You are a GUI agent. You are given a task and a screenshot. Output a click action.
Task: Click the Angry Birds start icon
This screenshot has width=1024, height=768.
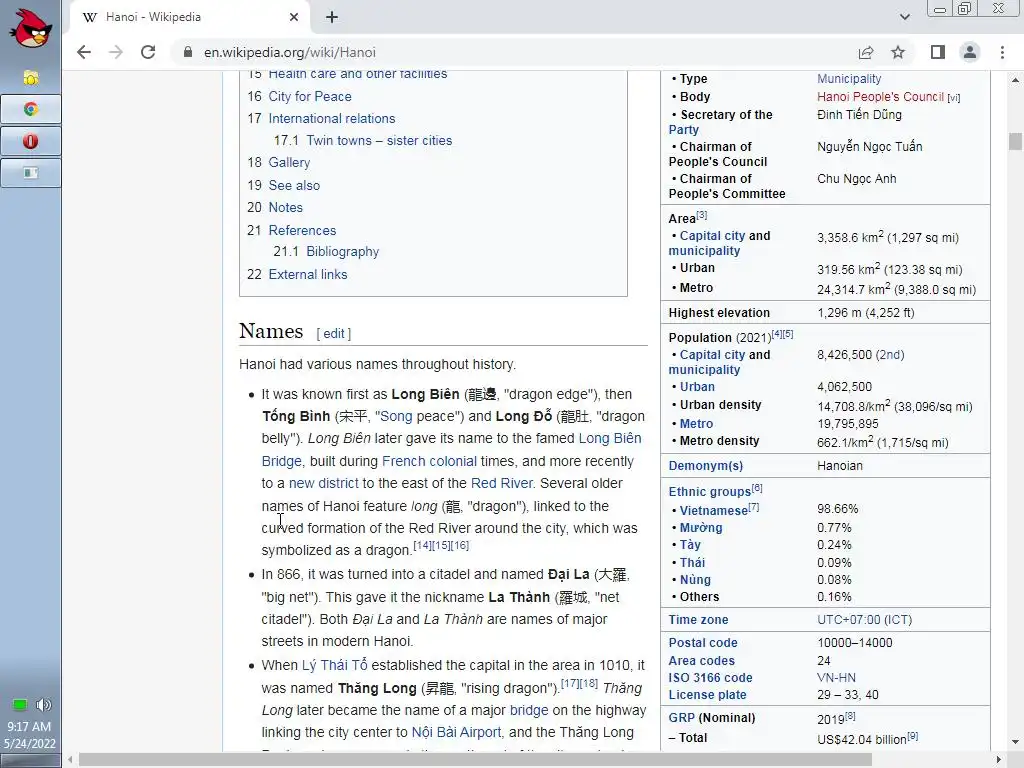tap(31, 28)
